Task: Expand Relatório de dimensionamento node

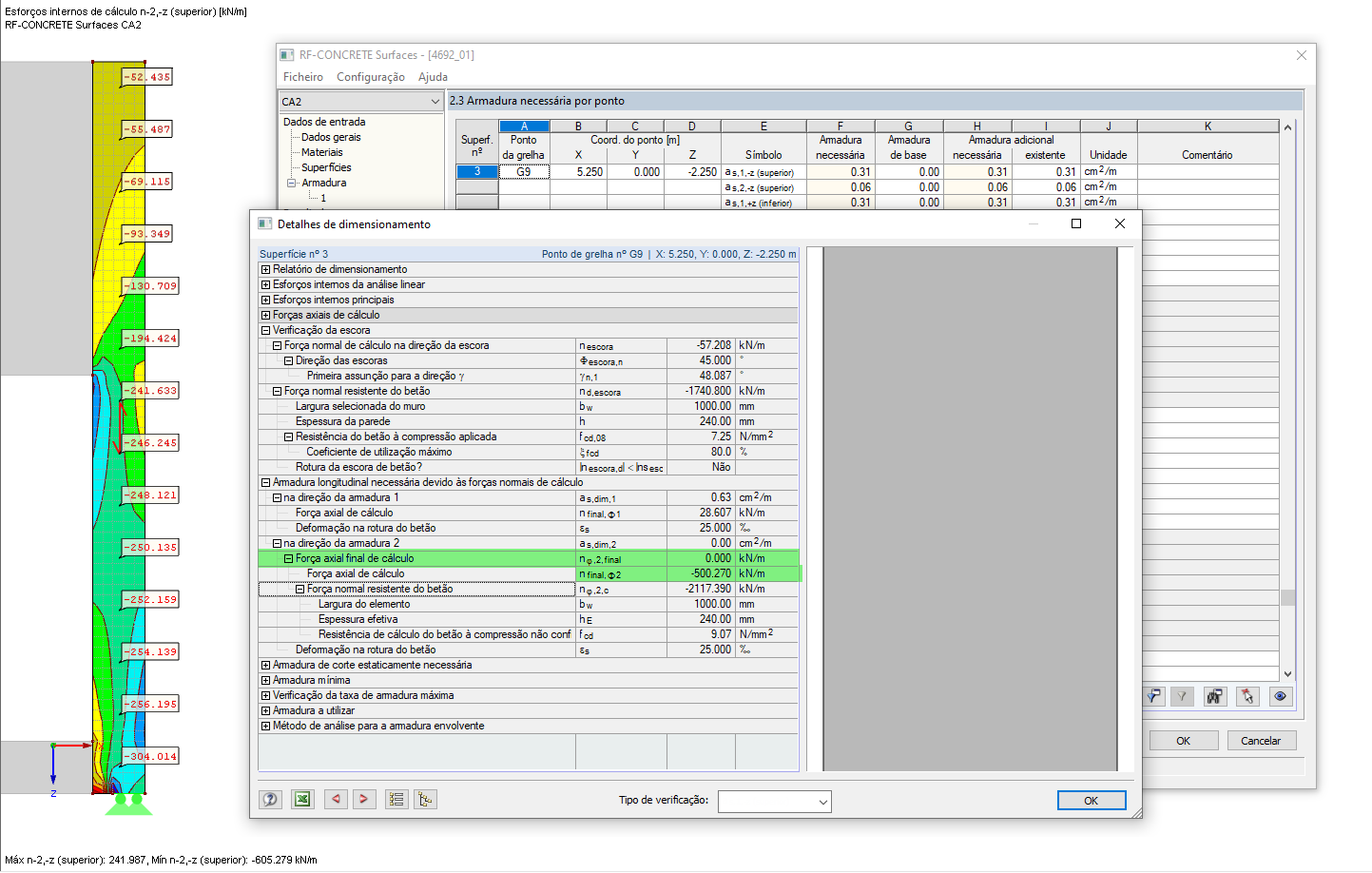Action: pos(265,269)
